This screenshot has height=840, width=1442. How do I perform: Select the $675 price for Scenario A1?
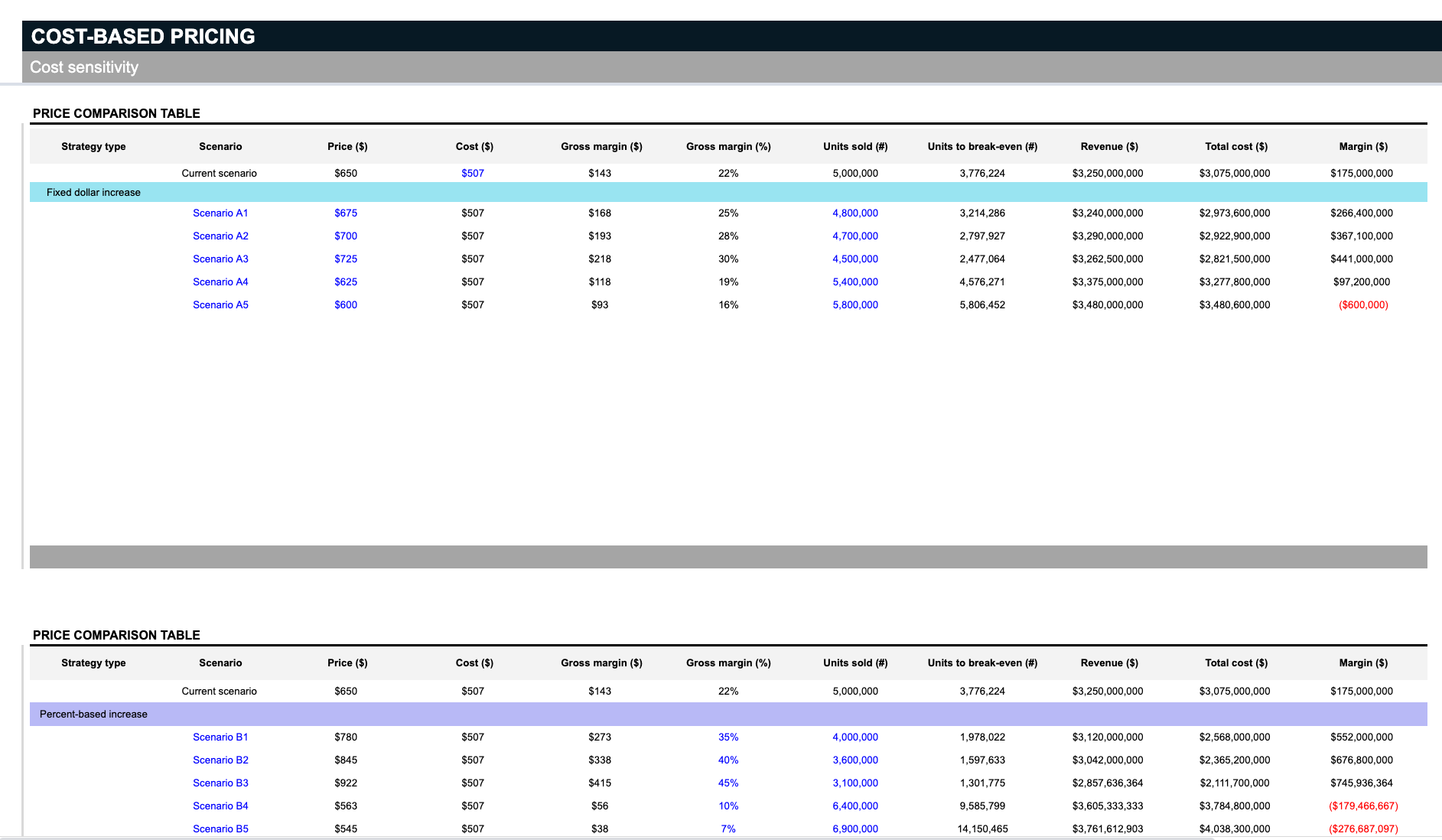coord(346,213)
